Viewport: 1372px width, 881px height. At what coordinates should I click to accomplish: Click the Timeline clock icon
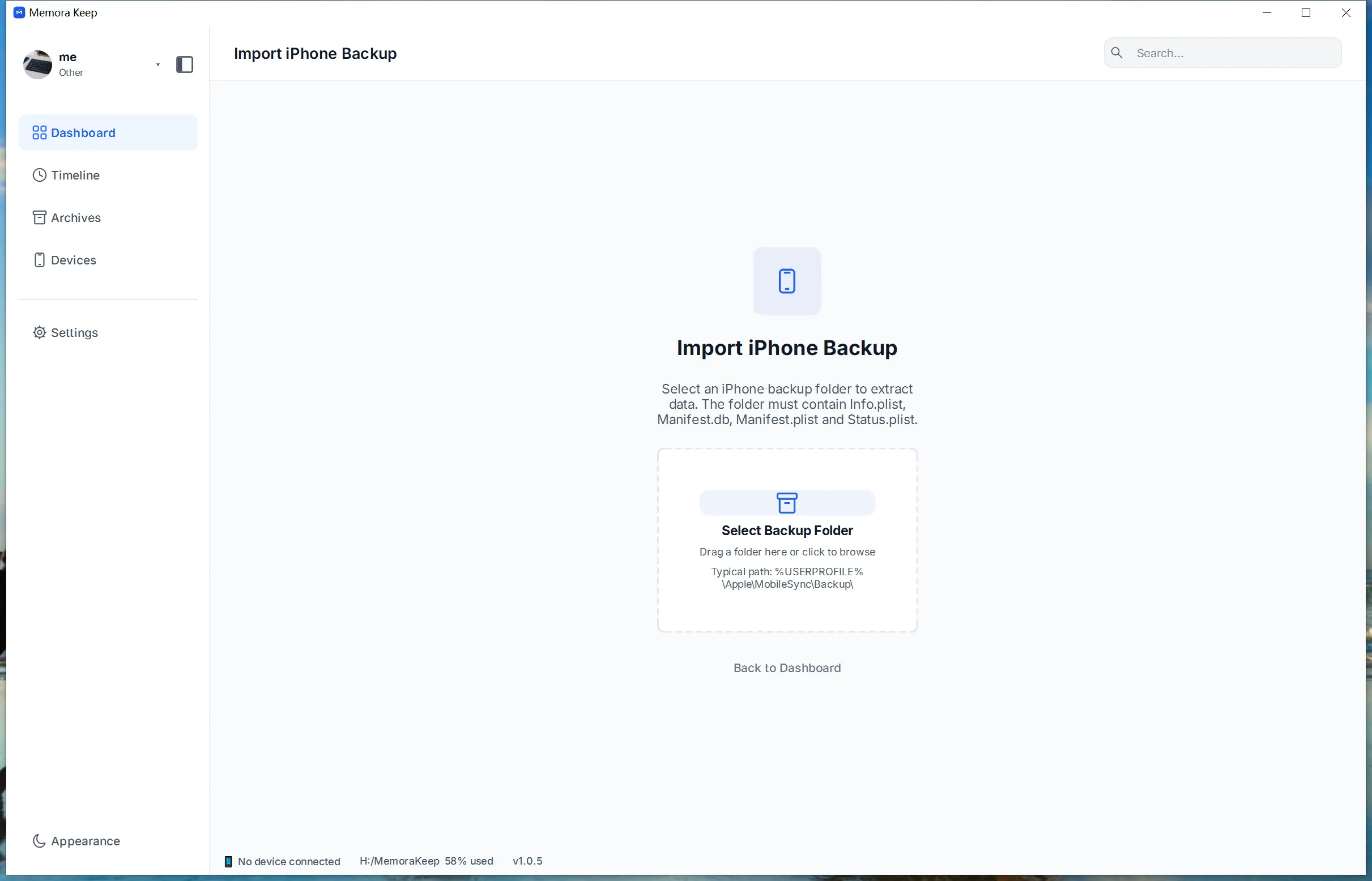(x=40, y=175)
